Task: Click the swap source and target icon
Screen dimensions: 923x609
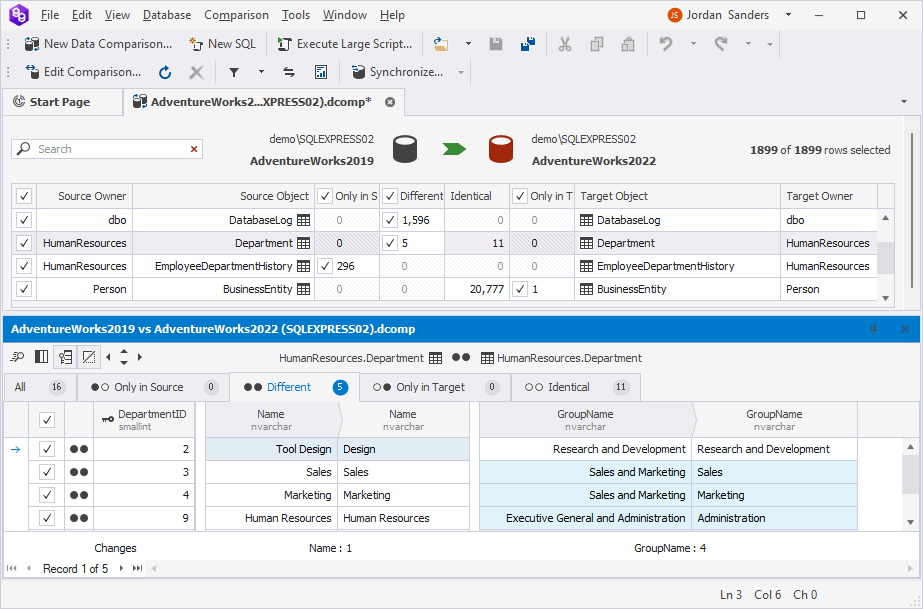Action: (x=289, y=72)
